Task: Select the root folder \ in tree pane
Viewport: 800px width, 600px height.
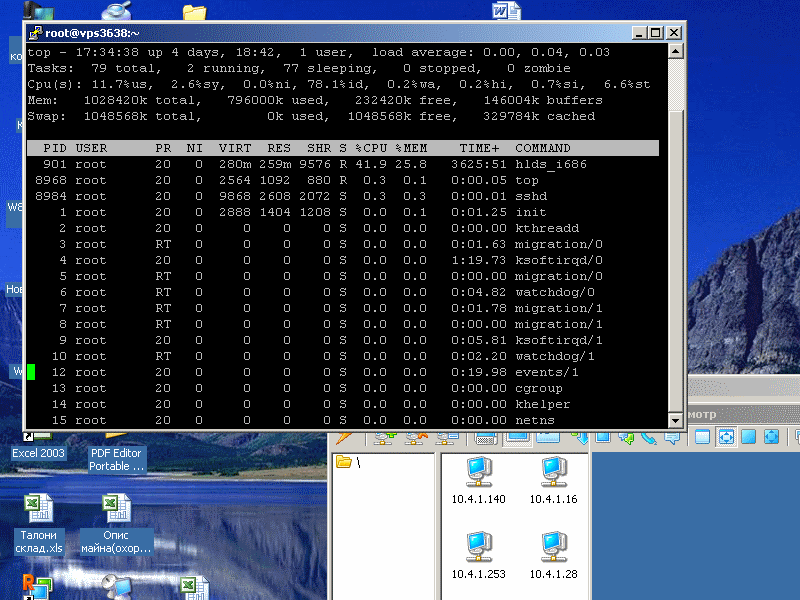Action: pyautogui.click(x=349, y=463)
